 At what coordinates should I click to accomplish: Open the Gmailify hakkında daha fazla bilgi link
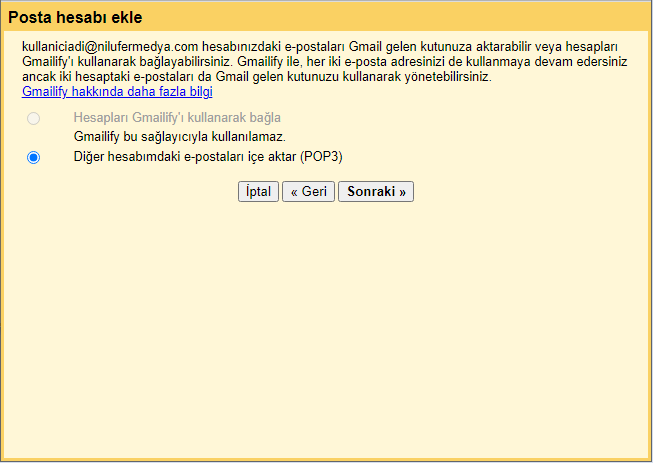(117, 92)
